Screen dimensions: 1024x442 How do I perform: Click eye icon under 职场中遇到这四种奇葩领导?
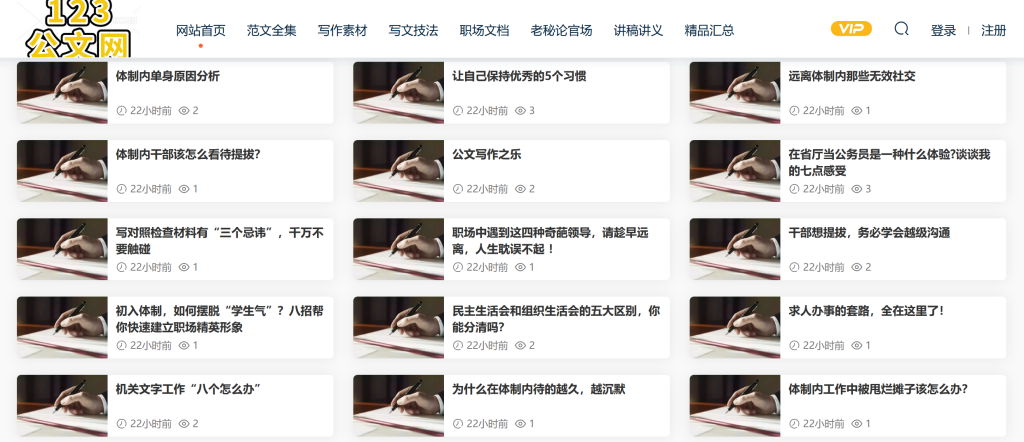coord(520,268)
